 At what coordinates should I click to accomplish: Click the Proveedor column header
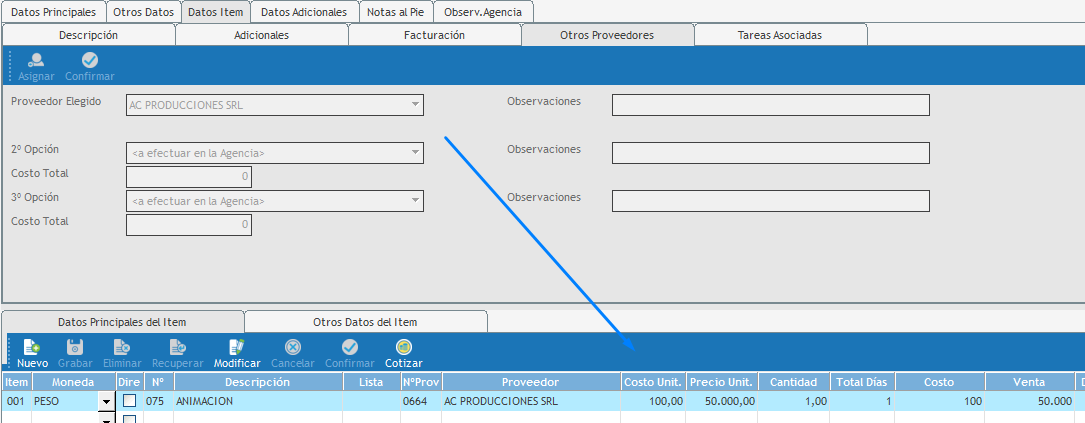pyautogui.click(x=530, y=382)
